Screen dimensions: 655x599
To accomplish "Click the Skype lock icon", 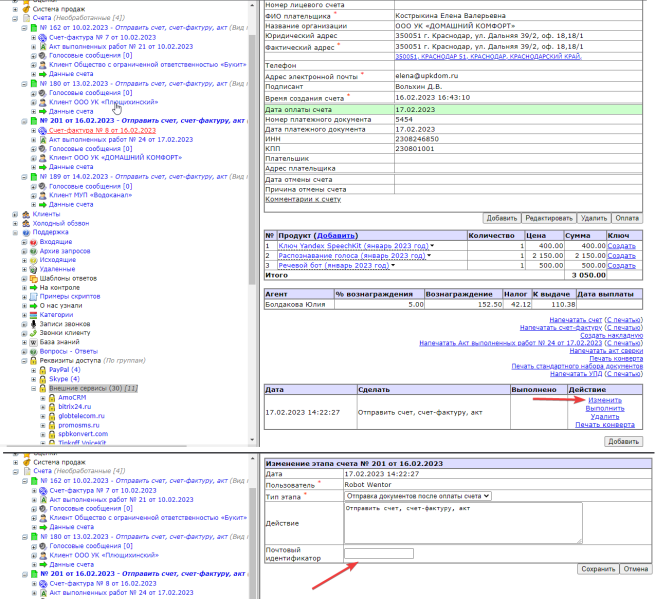I will tap(43, 379).
